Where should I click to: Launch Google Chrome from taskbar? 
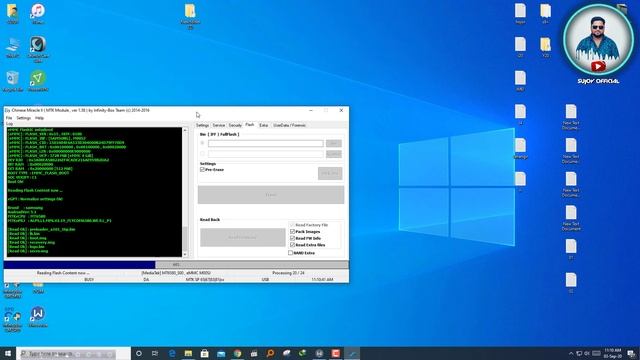coord(237,353)
